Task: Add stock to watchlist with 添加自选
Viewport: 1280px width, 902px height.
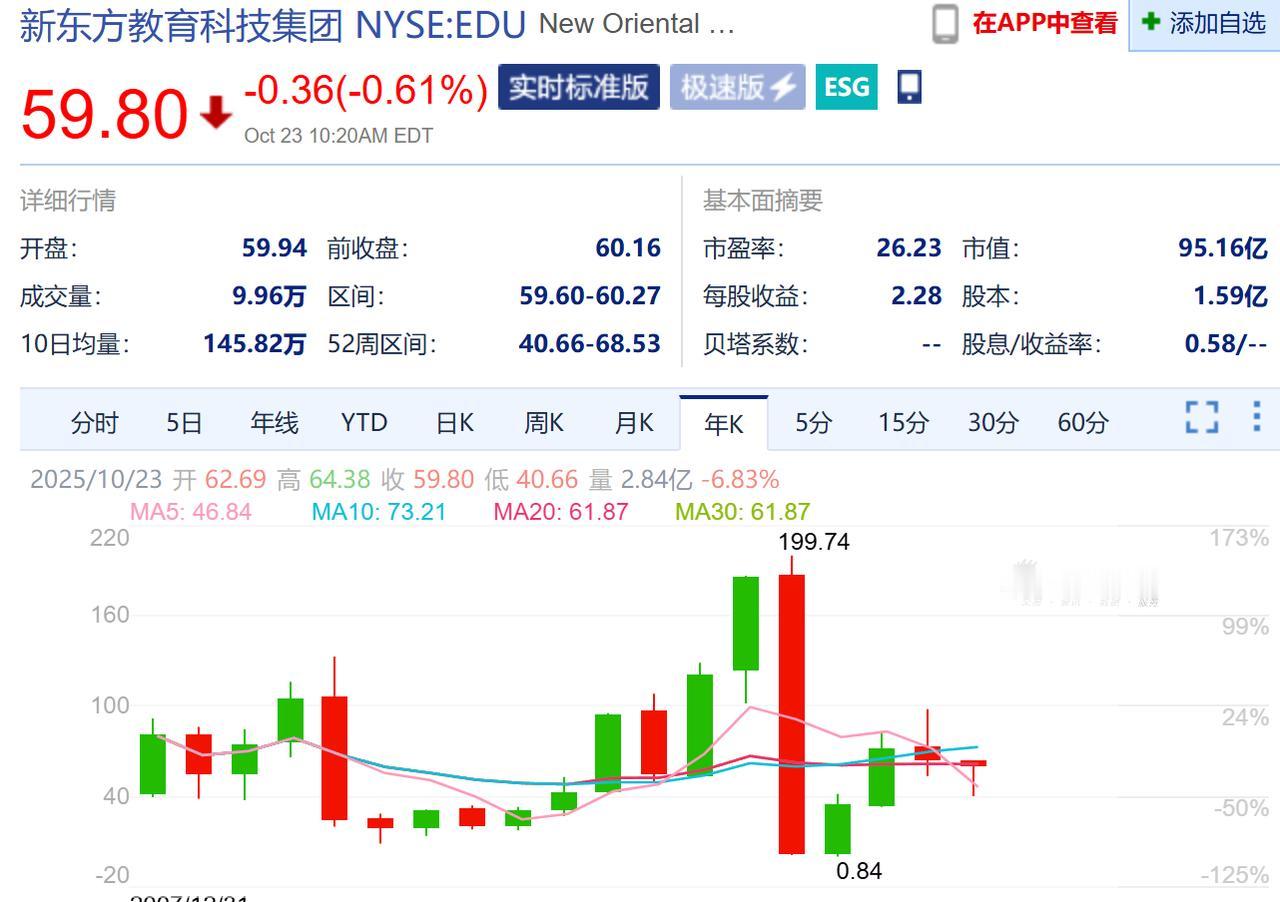Action: (1204, 23)
